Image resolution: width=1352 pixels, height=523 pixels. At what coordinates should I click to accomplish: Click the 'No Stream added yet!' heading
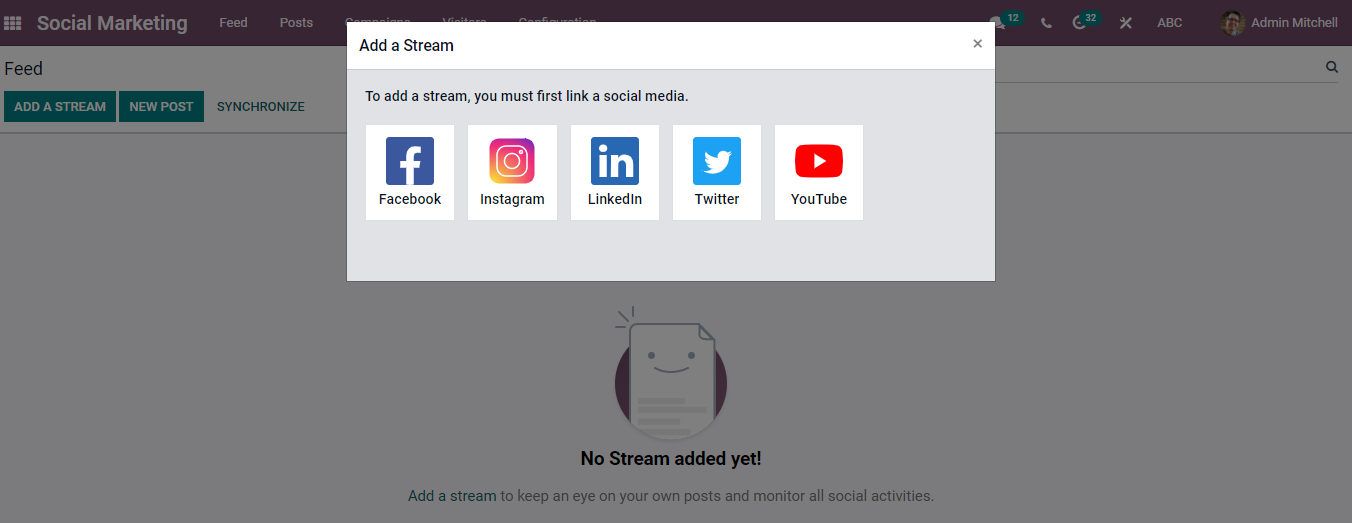coord(671,459)
